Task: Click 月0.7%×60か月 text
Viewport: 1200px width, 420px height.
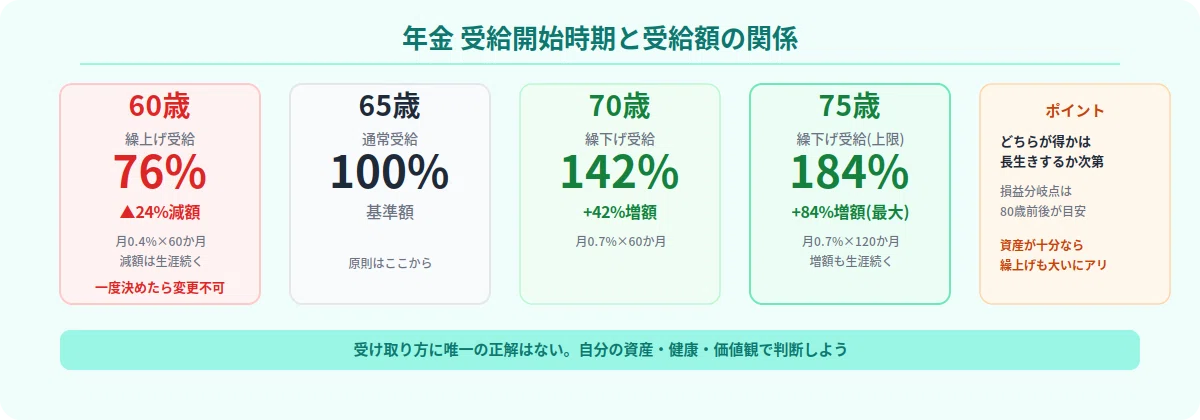Action: (620, 241)
